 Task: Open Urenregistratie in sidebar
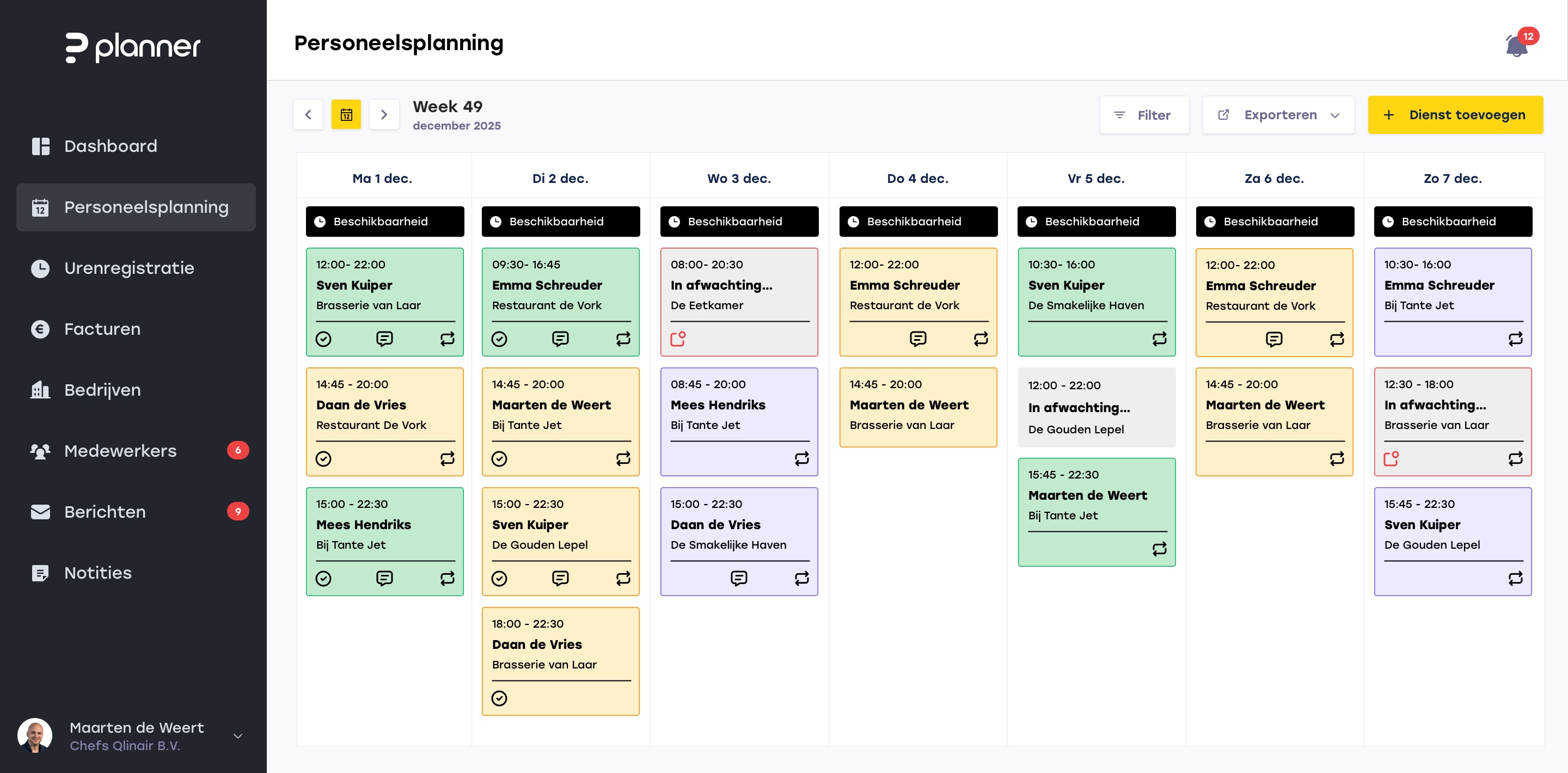[129, 268]
